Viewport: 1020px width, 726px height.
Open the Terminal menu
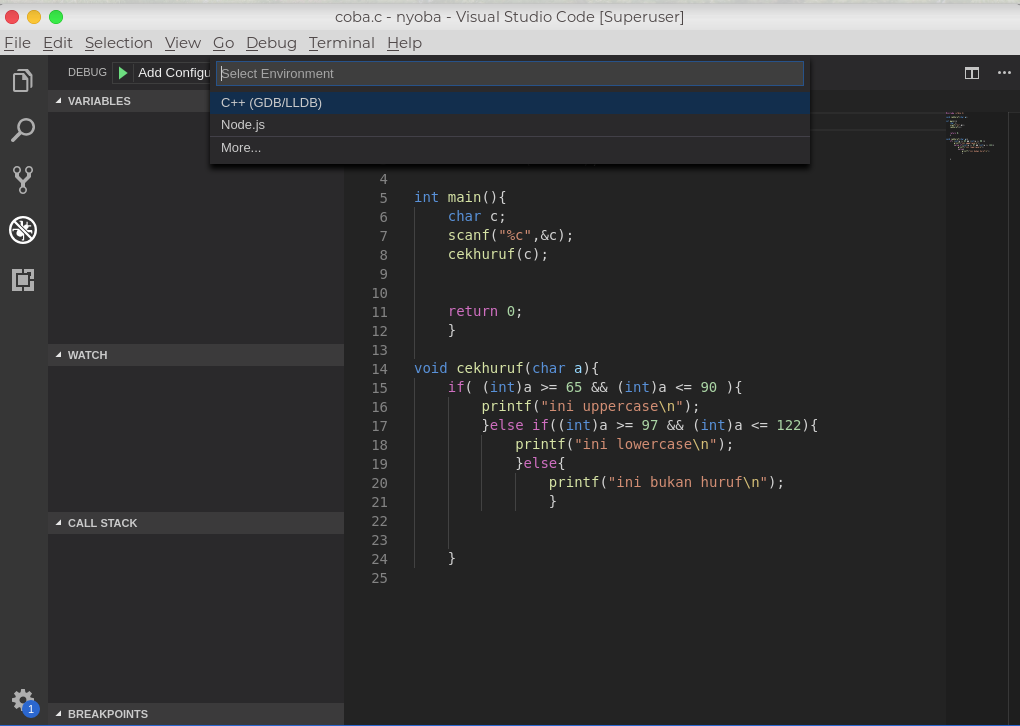pyautogui.click(x=341, y=43)
